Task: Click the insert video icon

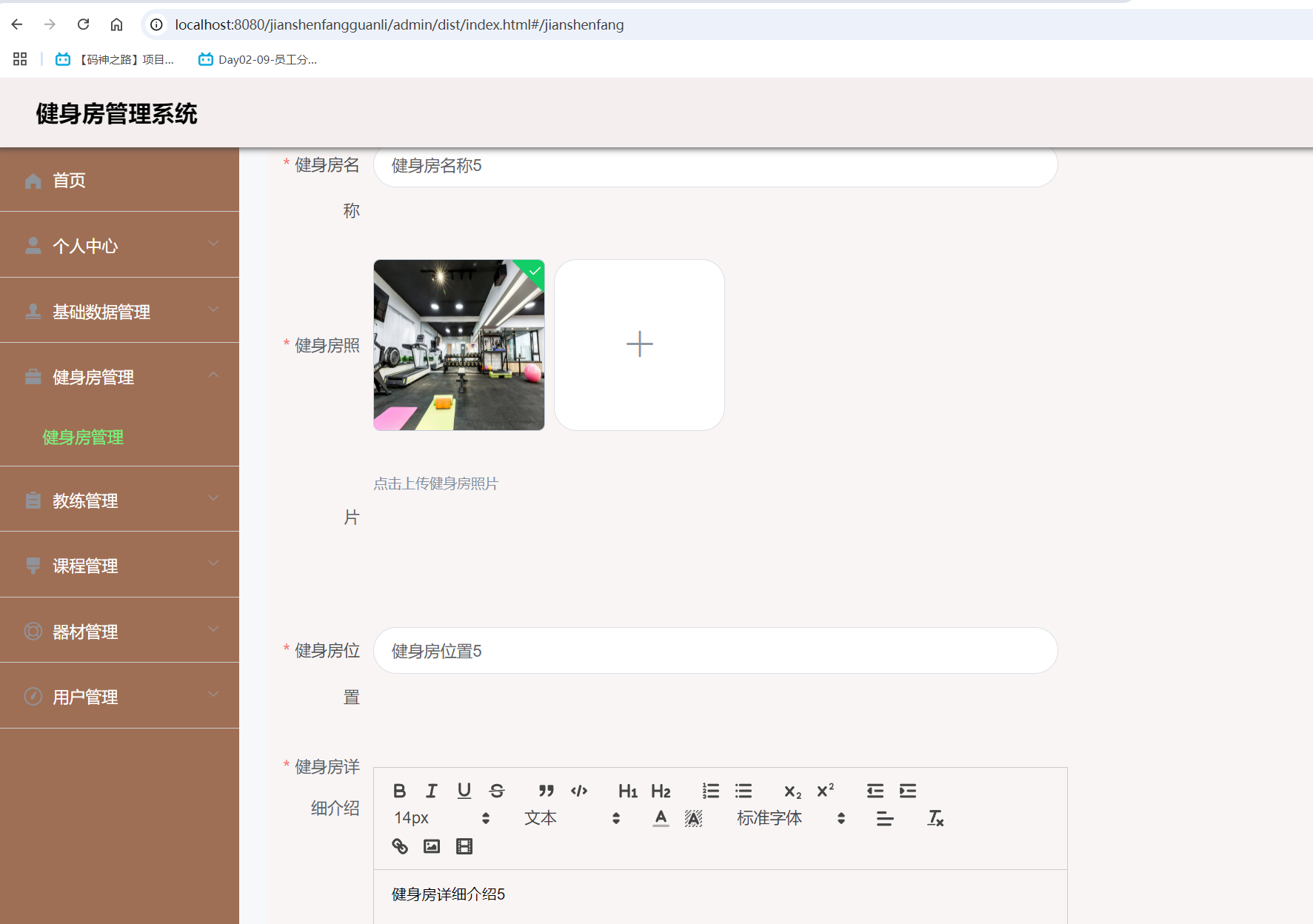Action: pos(464,846)
